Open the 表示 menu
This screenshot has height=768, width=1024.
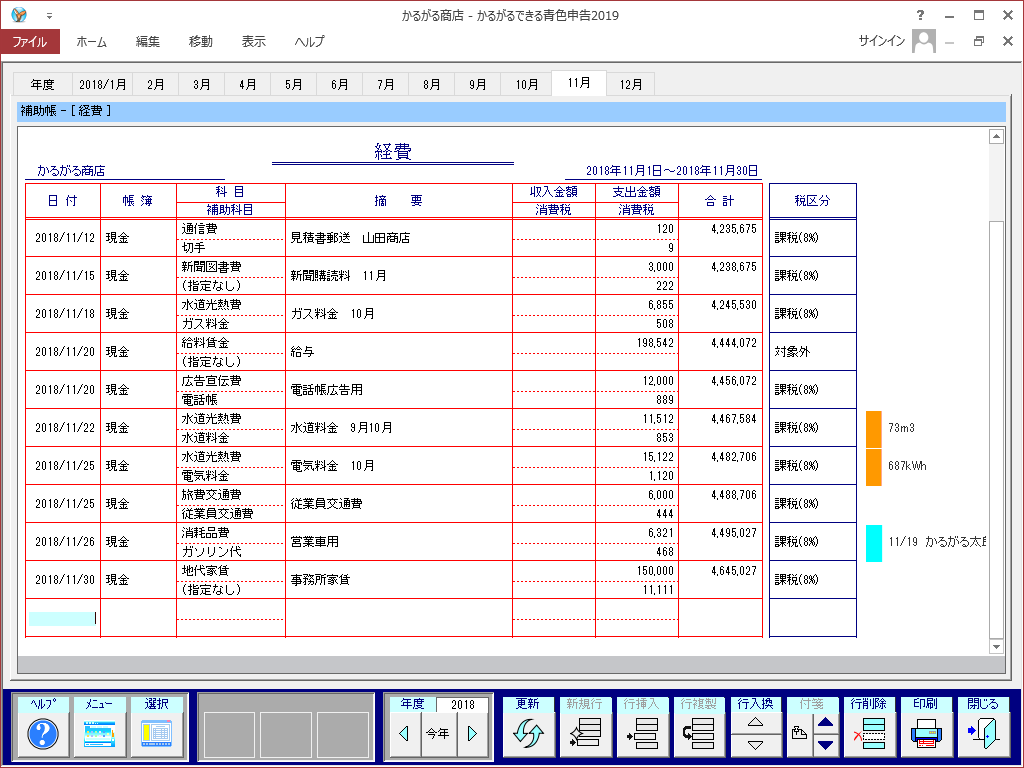coord(253,41)
